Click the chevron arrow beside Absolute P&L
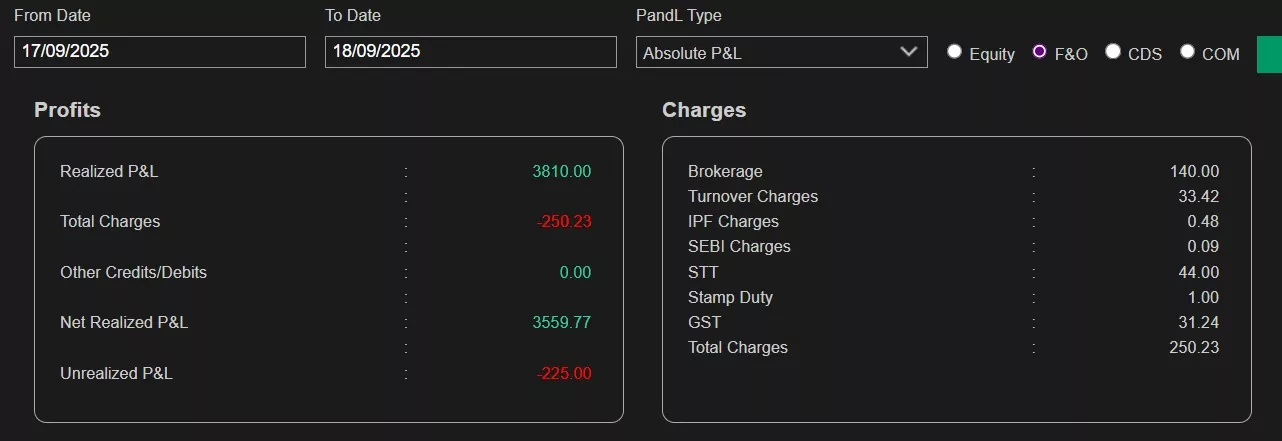The image size is (1282, 441). point(908,52)
